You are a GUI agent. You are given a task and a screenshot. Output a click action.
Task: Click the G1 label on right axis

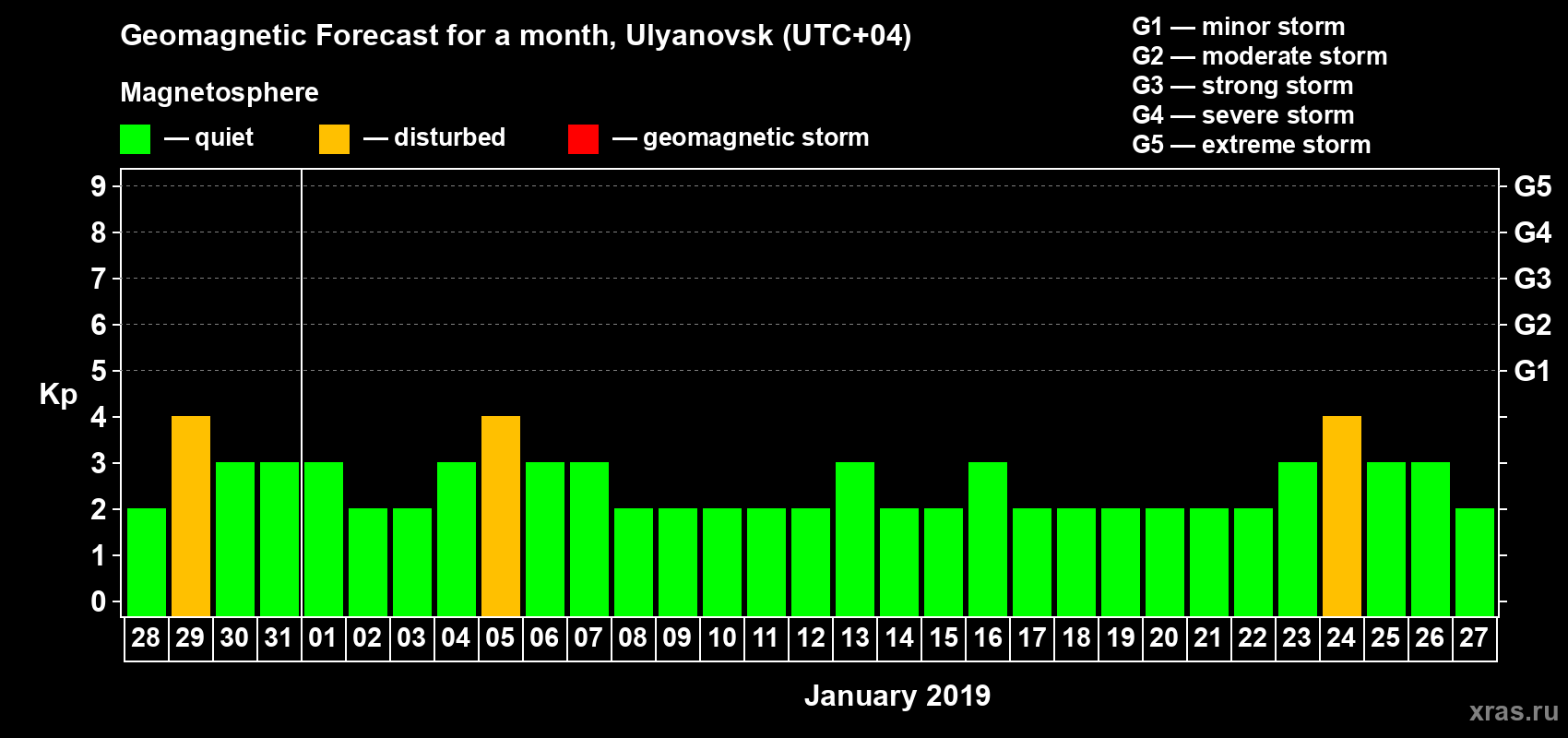pos(1532,371)
